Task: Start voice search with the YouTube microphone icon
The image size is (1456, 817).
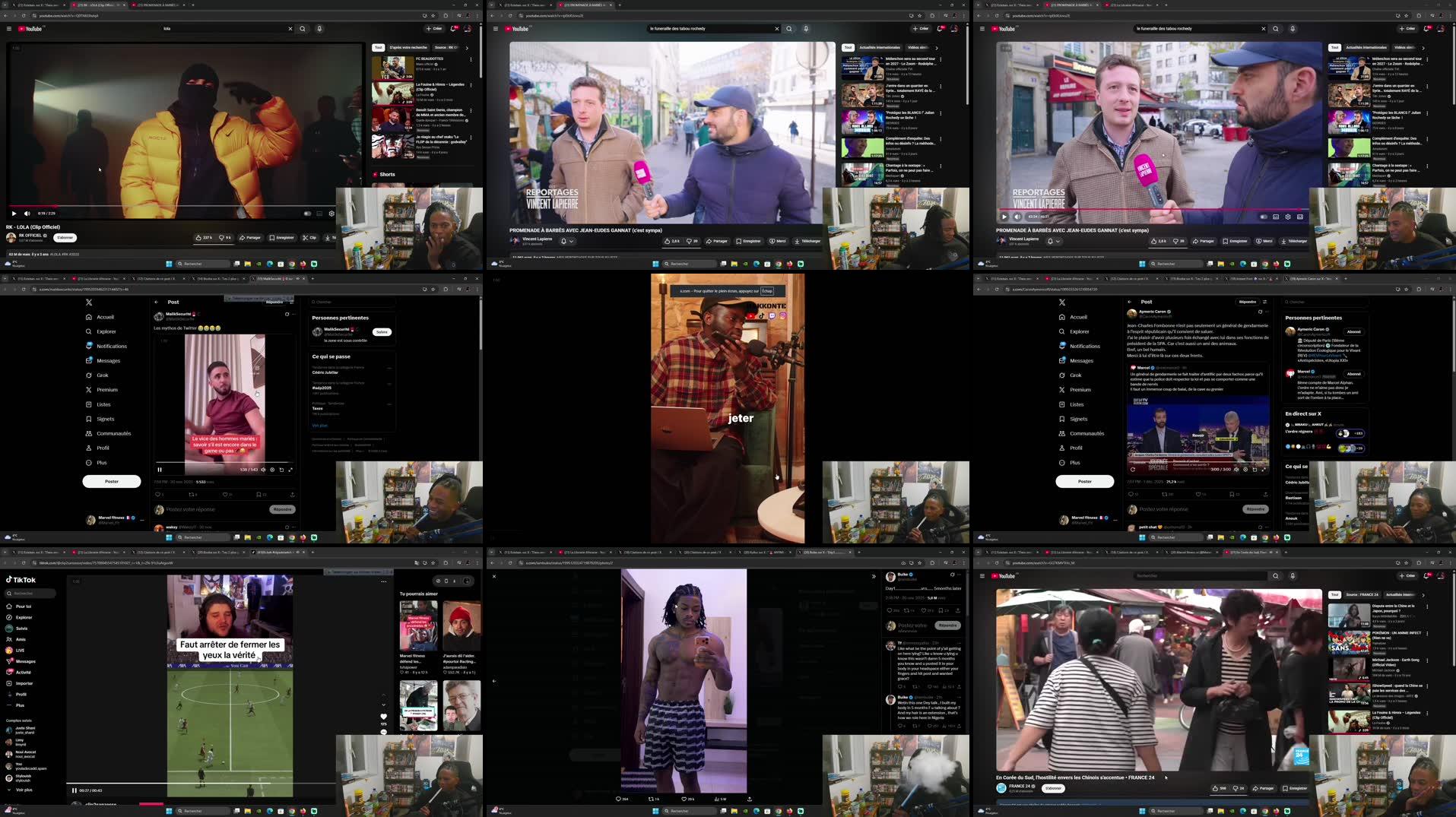Action: click(x=319, y=28)
